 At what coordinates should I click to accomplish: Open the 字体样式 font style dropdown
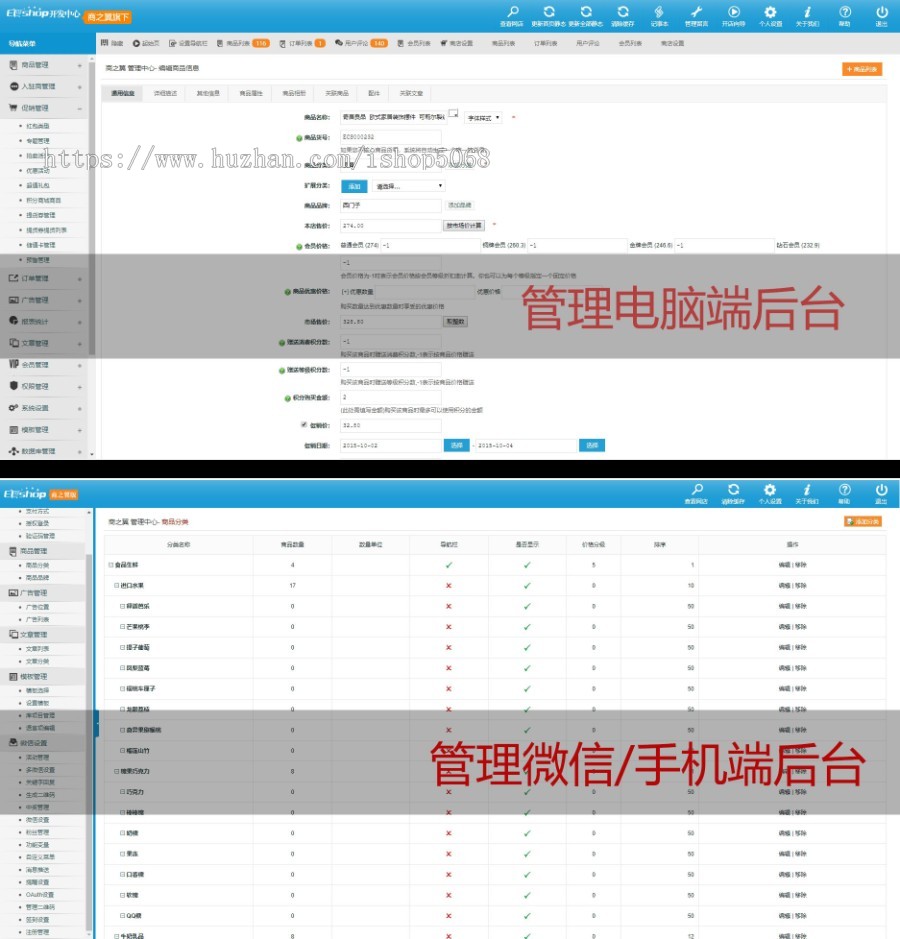coord(484,117)
